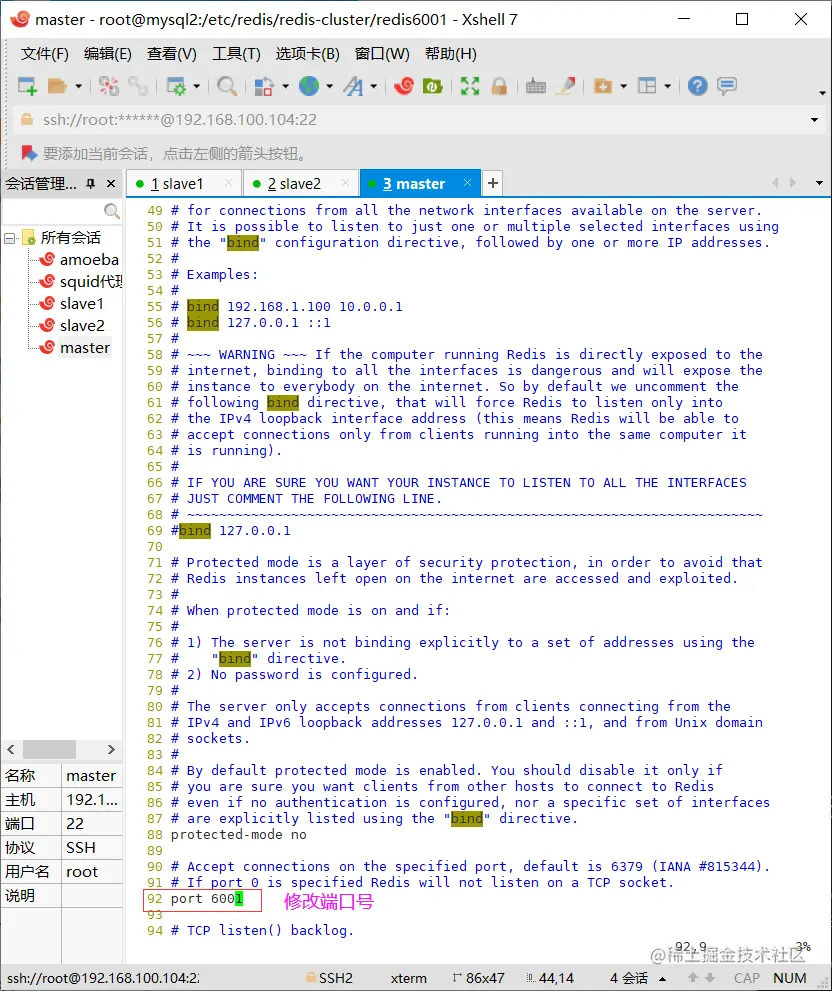Open the 文件(F) menu
The height and width of the screenshot is (991, 832).
[x=44, y=54]
